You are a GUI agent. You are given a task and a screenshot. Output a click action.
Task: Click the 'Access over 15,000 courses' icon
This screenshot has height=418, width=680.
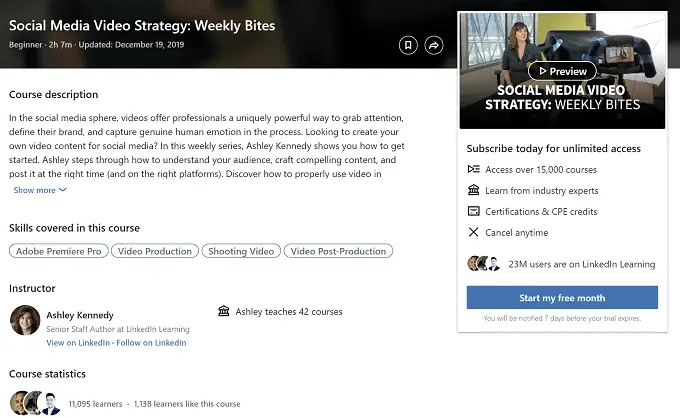474,169
